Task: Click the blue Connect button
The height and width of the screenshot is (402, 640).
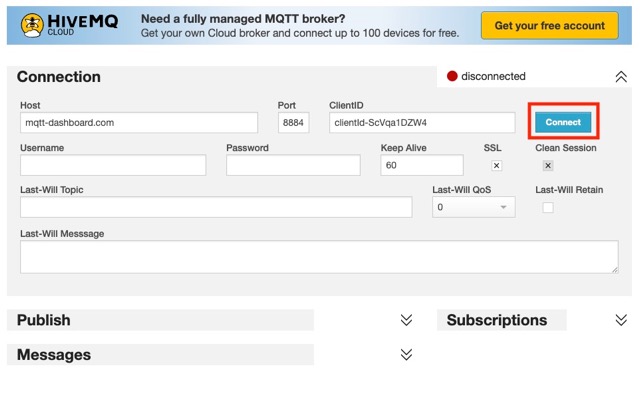Action: [563, 122]
